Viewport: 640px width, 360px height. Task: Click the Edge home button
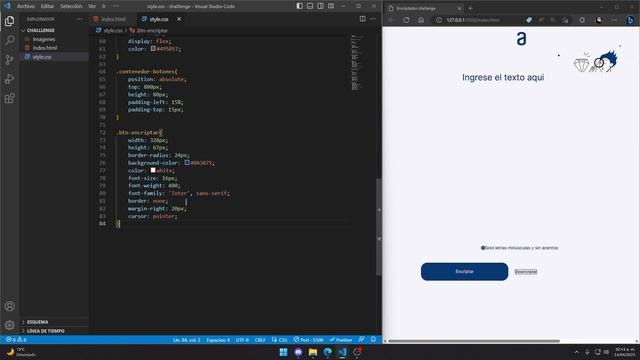(x=421, y=20)
